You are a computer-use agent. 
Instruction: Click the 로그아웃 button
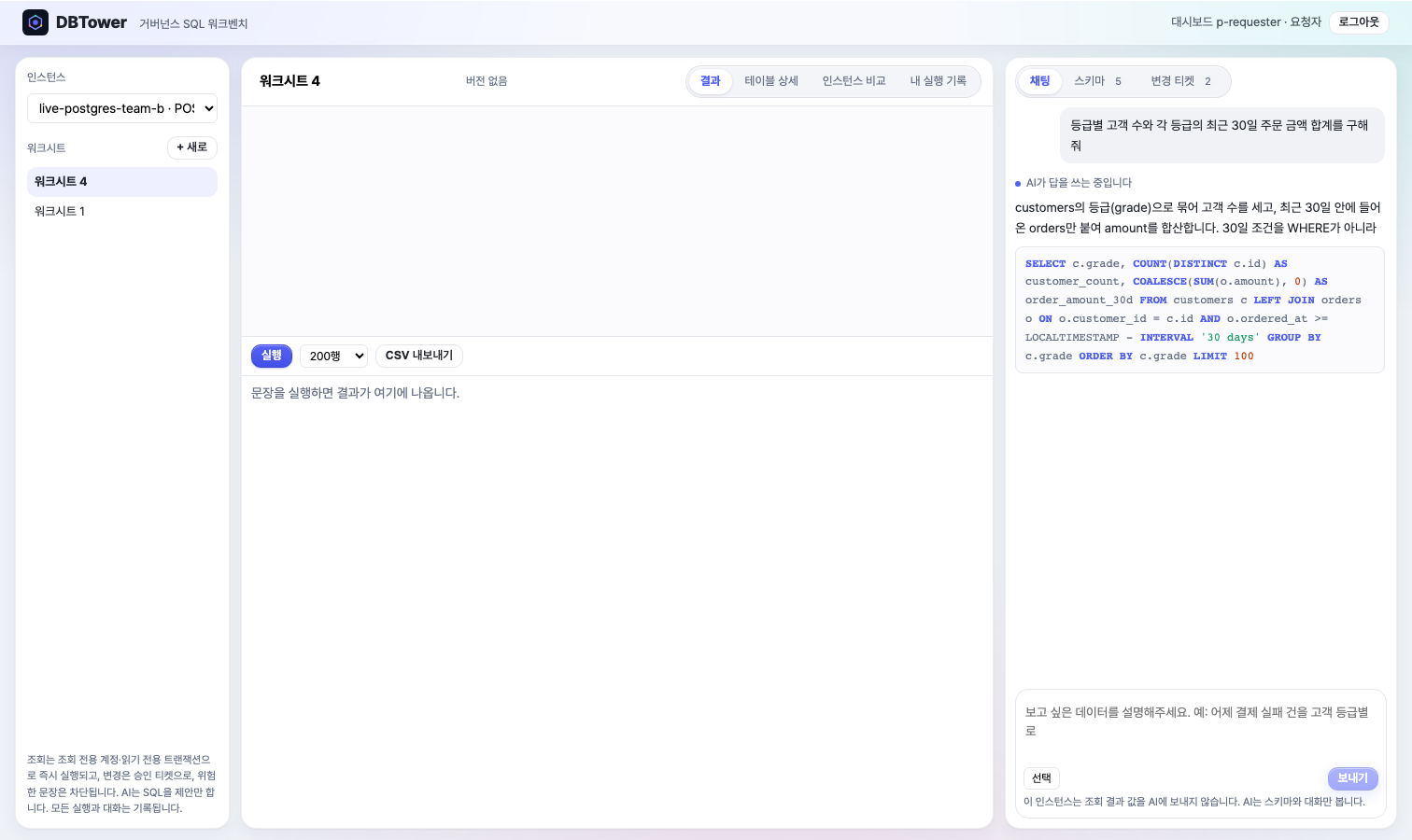click(x=1359, y=22)
